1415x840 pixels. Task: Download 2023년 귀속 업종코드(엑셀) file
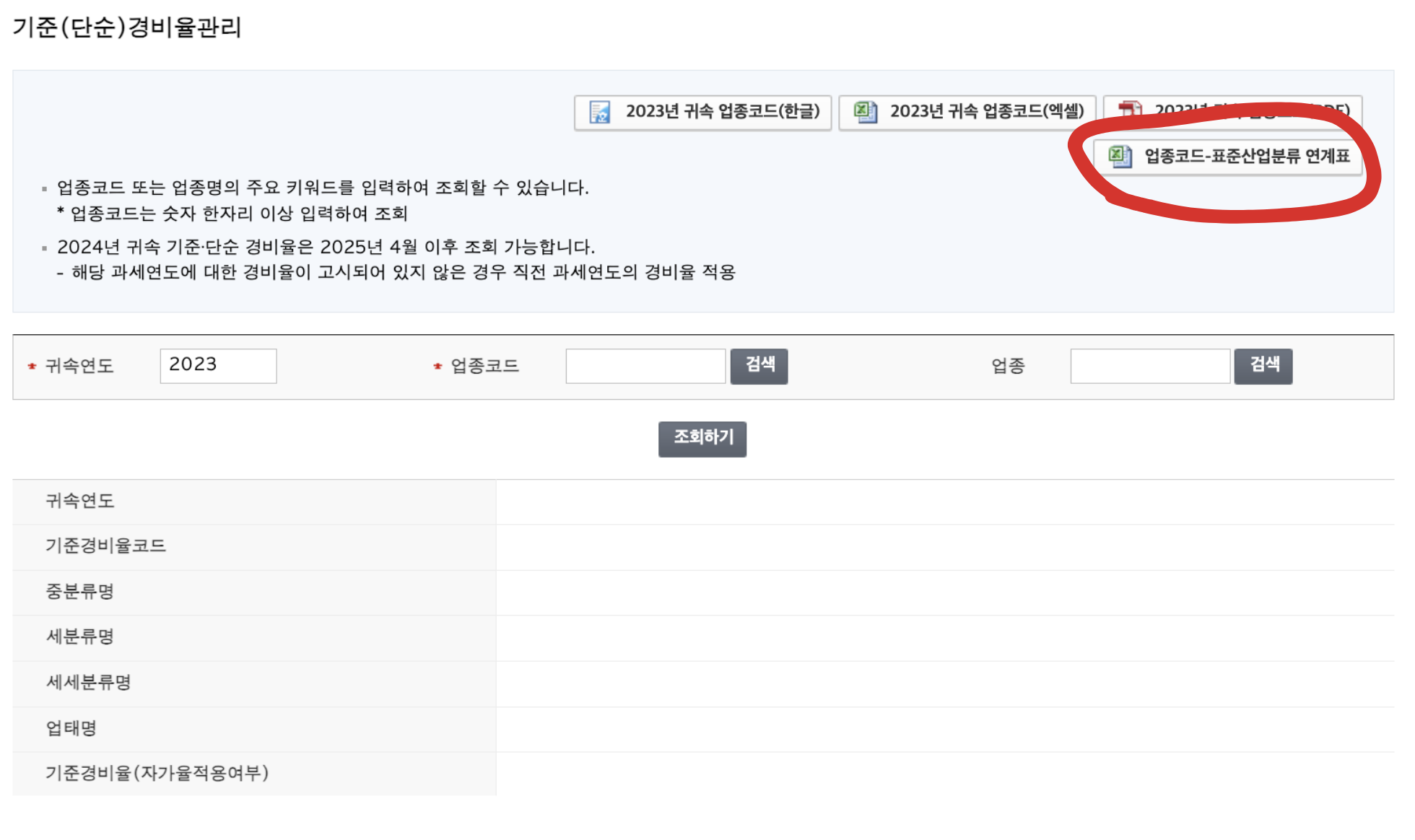tap(986, 112)
